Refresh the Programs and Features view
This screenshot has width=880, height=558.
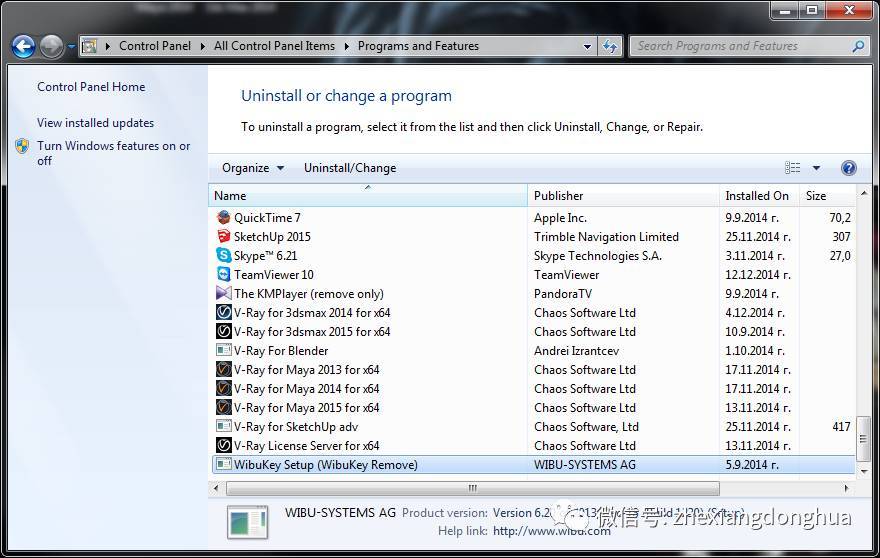(609, 46)
